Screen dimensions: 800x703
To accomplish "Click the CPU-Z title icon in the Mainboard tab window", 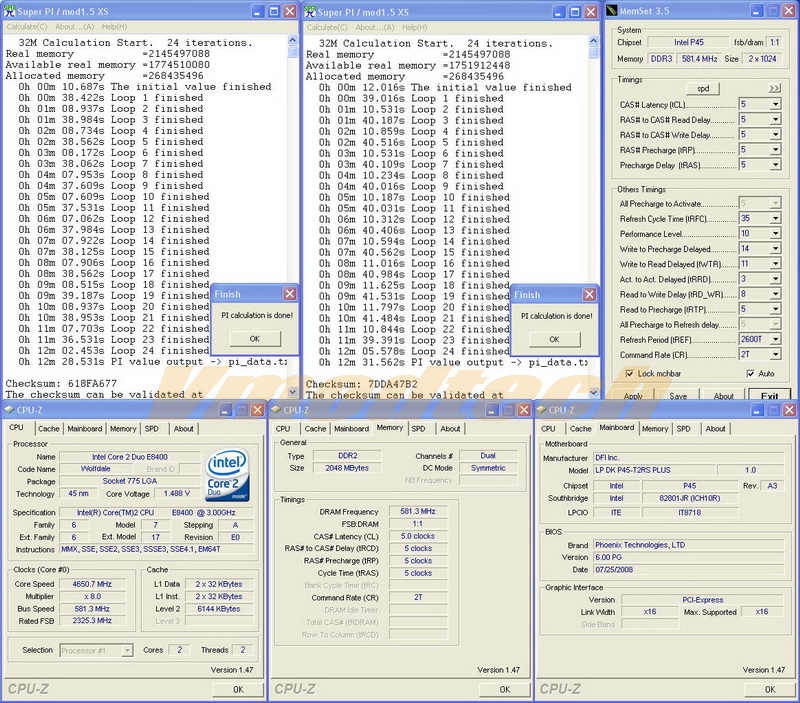I will tap(542, 410).
